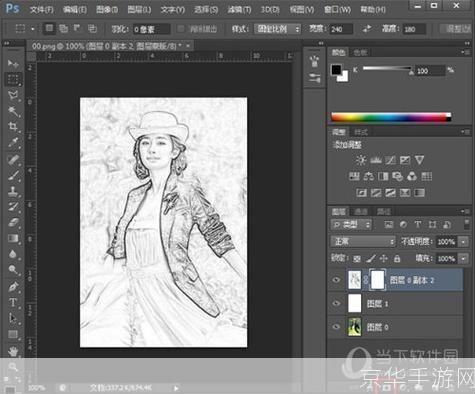Add a Levels adjustment
Viewport: 475px width, 394px height.
pos(376,160)
